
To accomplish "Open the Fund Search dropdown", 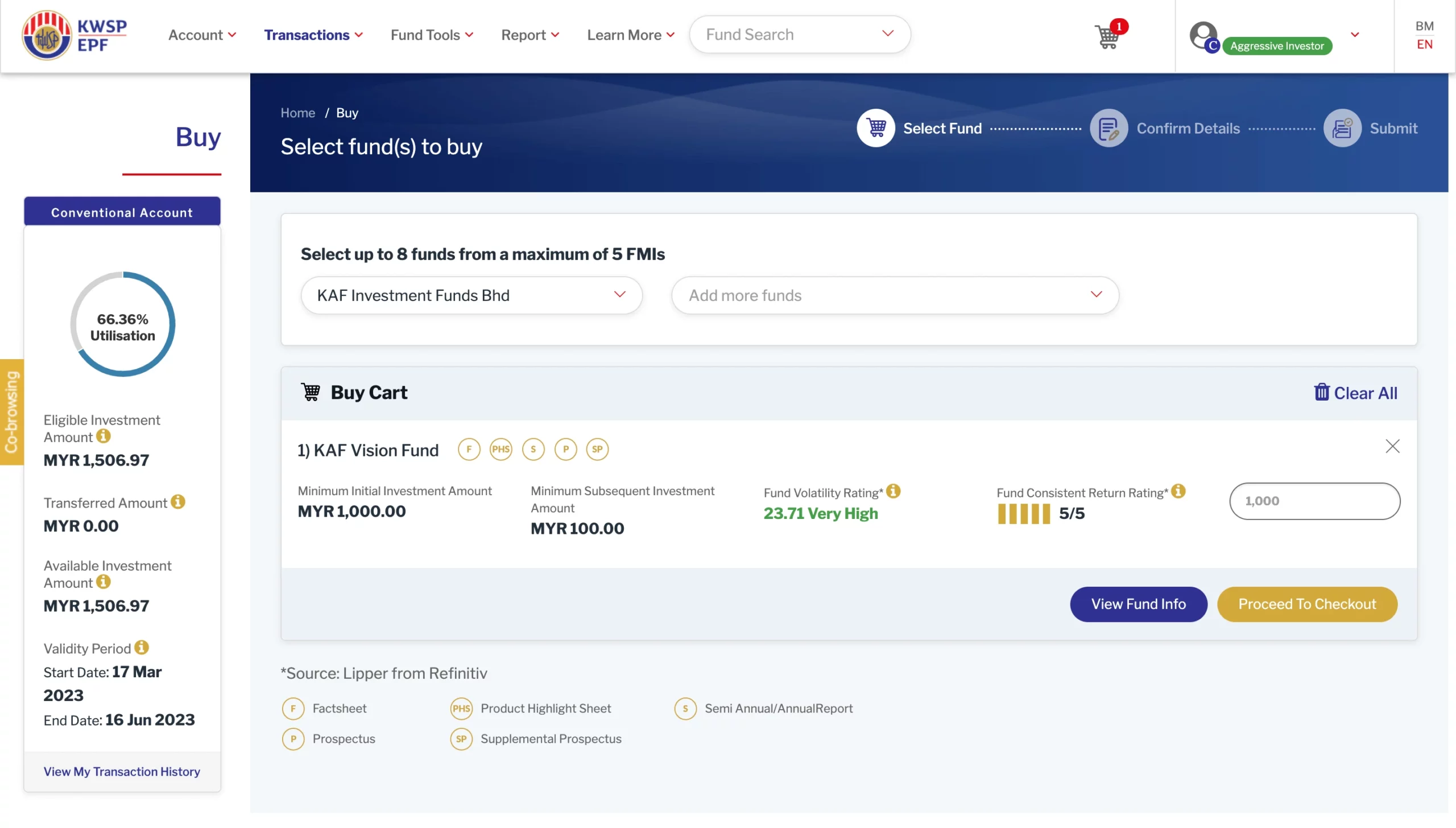I will click(x=888, y=34).
